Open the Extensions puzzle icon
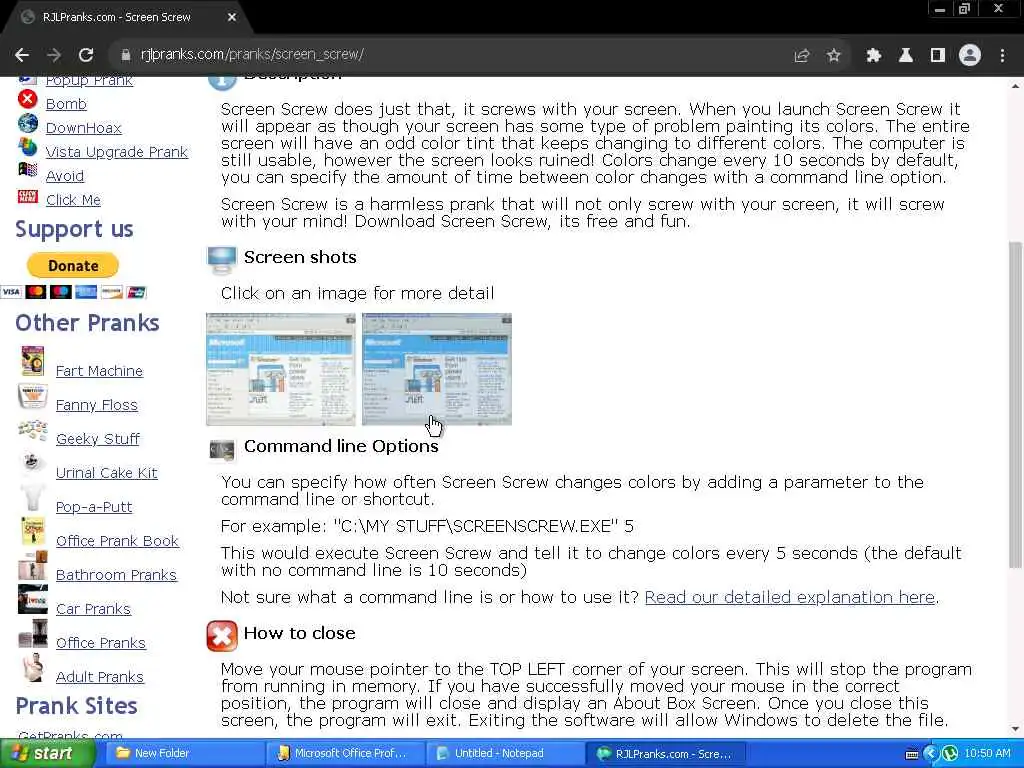This screenshot has height=768, width=1024. 873,56
